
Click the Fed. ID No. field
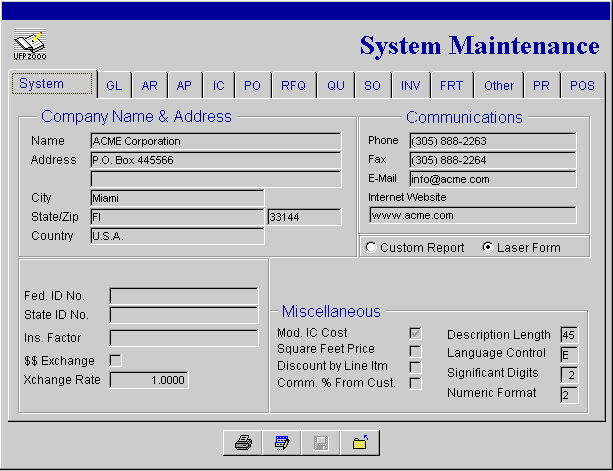(x=184, y=296)
